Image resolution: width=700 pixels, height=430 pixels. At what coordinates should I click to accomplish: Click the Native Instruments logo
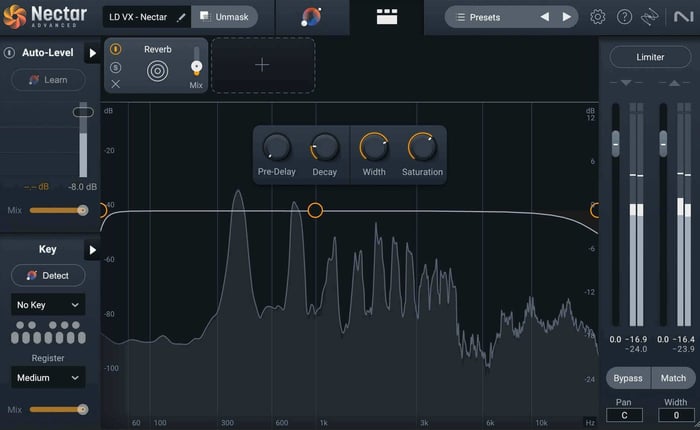(x=683, y=17)
